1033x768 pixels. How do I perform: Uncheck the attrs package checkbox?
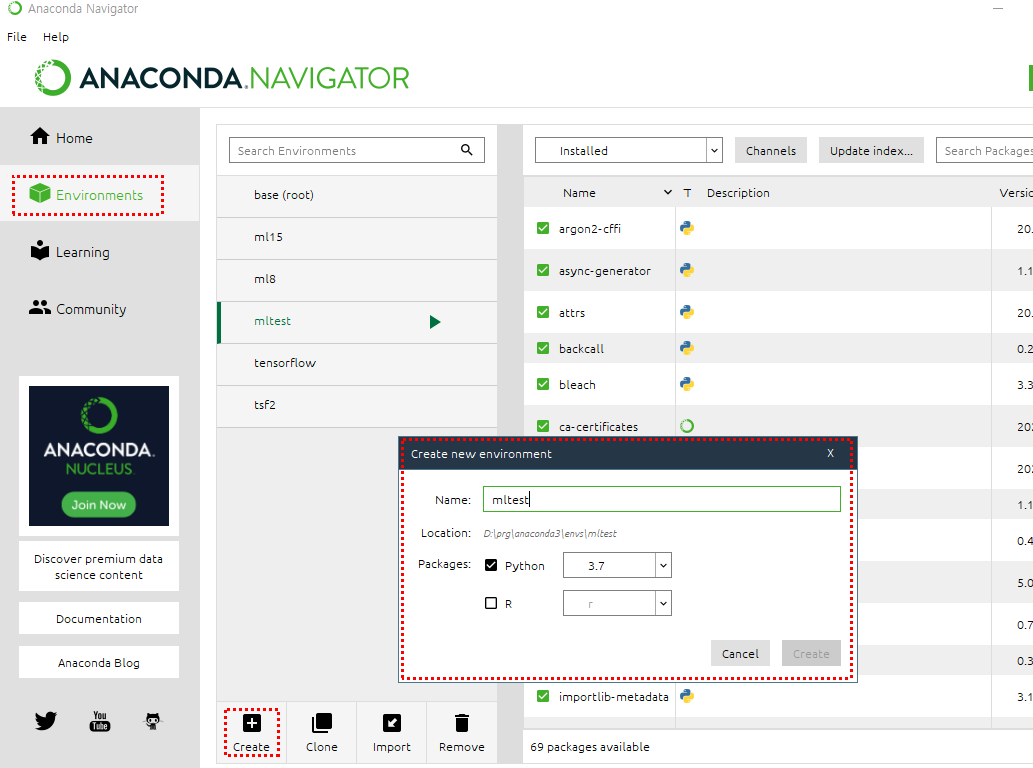pyautogui.click(x=543, y=312)
